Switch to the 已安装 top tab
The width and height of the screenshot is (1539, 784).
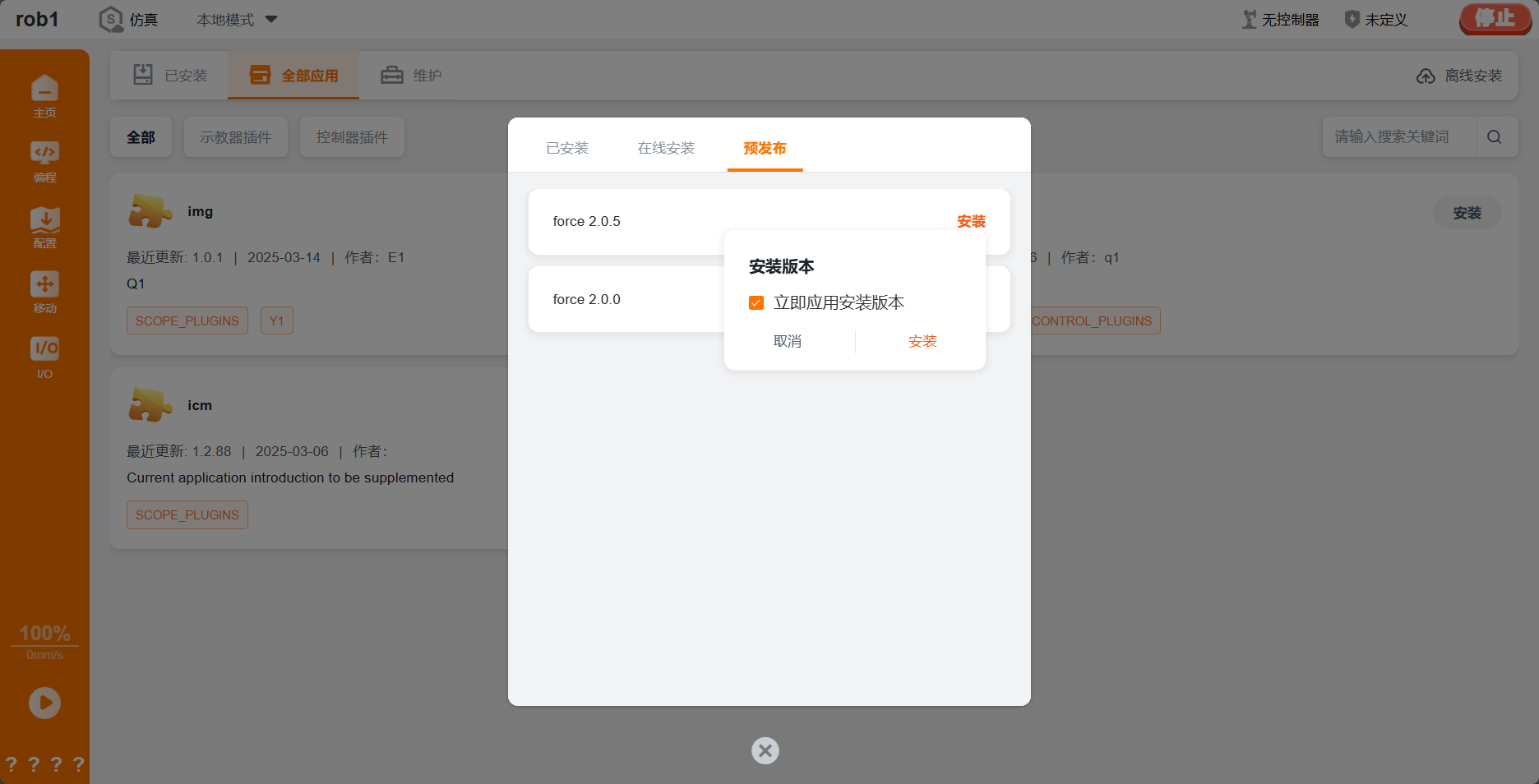170,76
